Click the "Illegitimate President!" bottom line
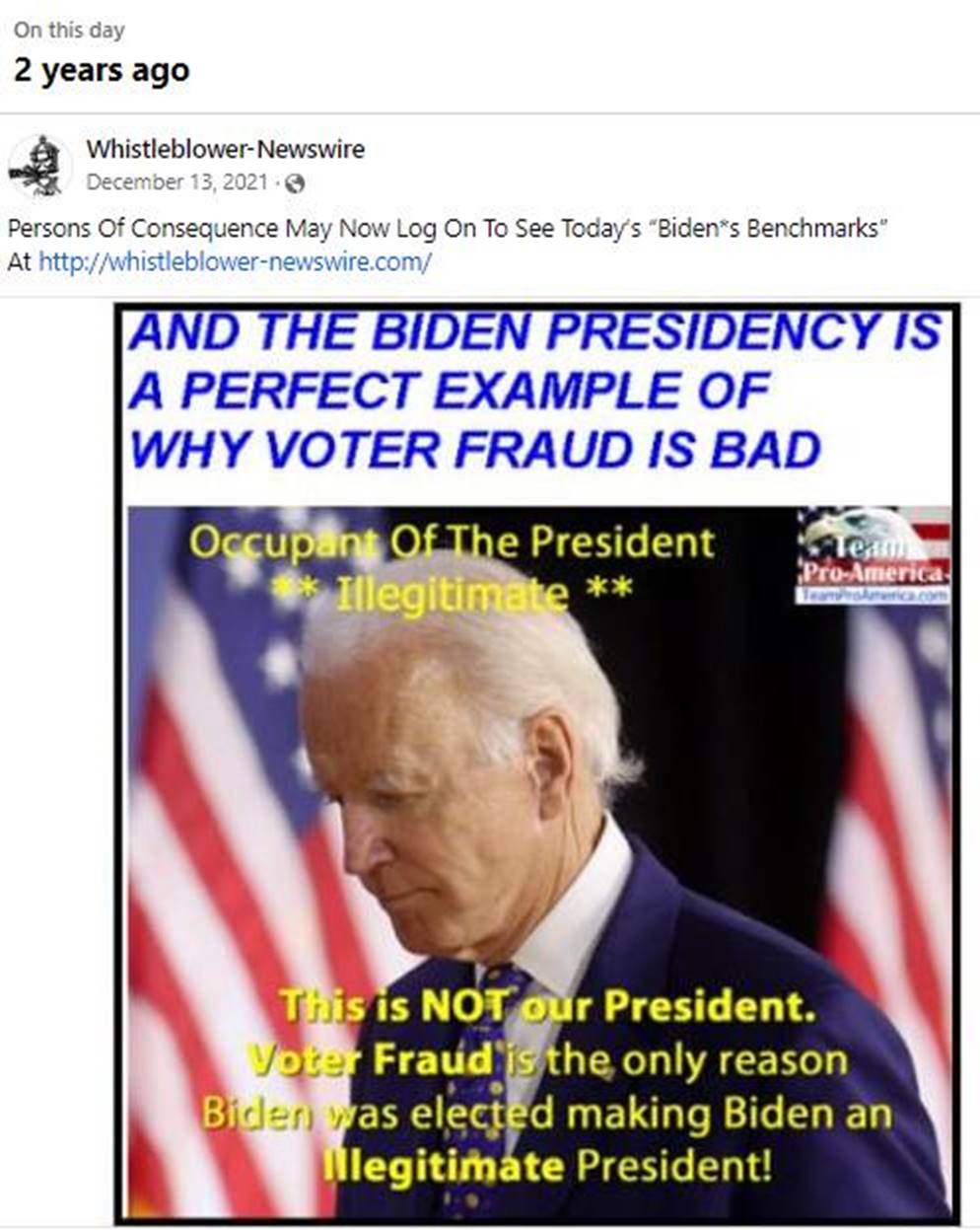This screenshot has width=980, height=1230. pyautogui.click(x=547, y=1168)
